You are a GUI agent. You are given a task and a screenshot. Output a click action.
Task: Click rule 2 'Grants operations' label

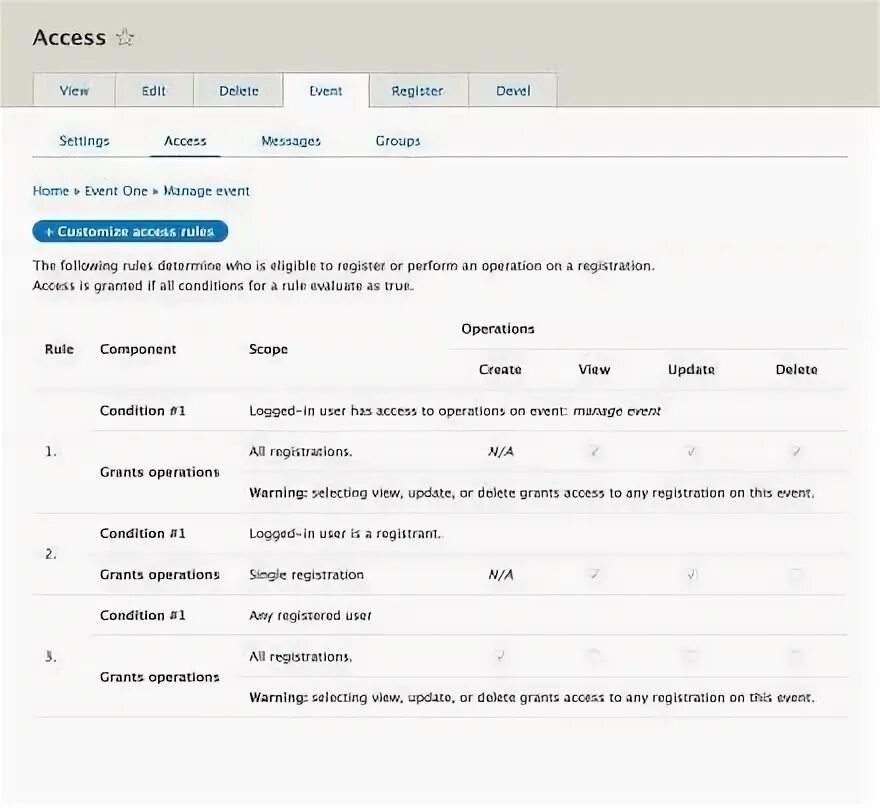(x=159, y=575)
